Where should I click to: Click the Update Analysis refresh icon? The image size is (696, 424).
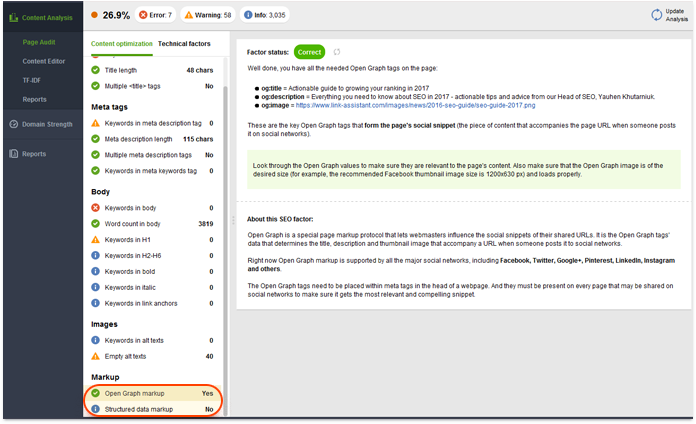[x=656, y=15]
